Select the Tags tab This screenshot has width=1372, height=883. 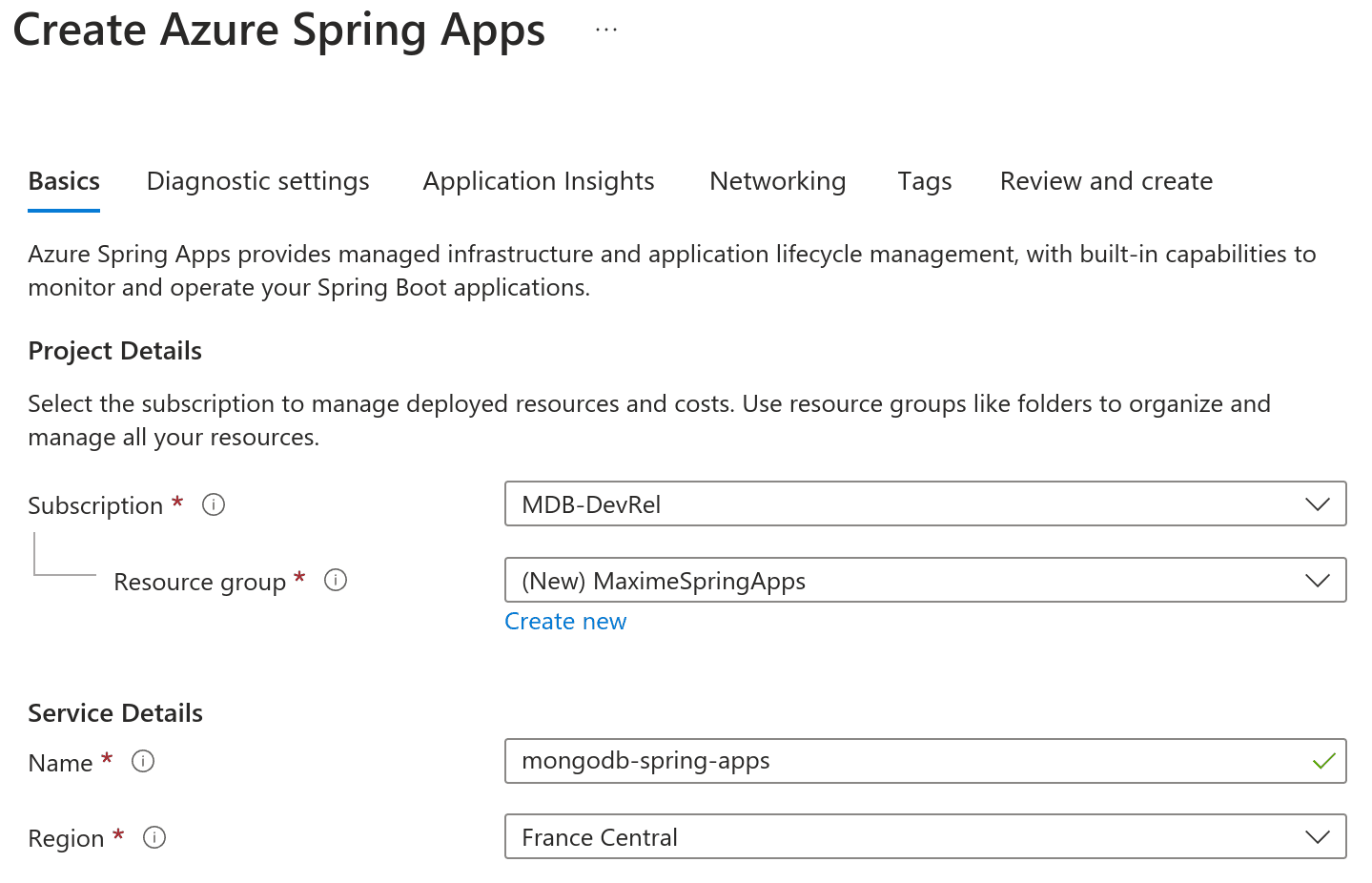point(924,181)
